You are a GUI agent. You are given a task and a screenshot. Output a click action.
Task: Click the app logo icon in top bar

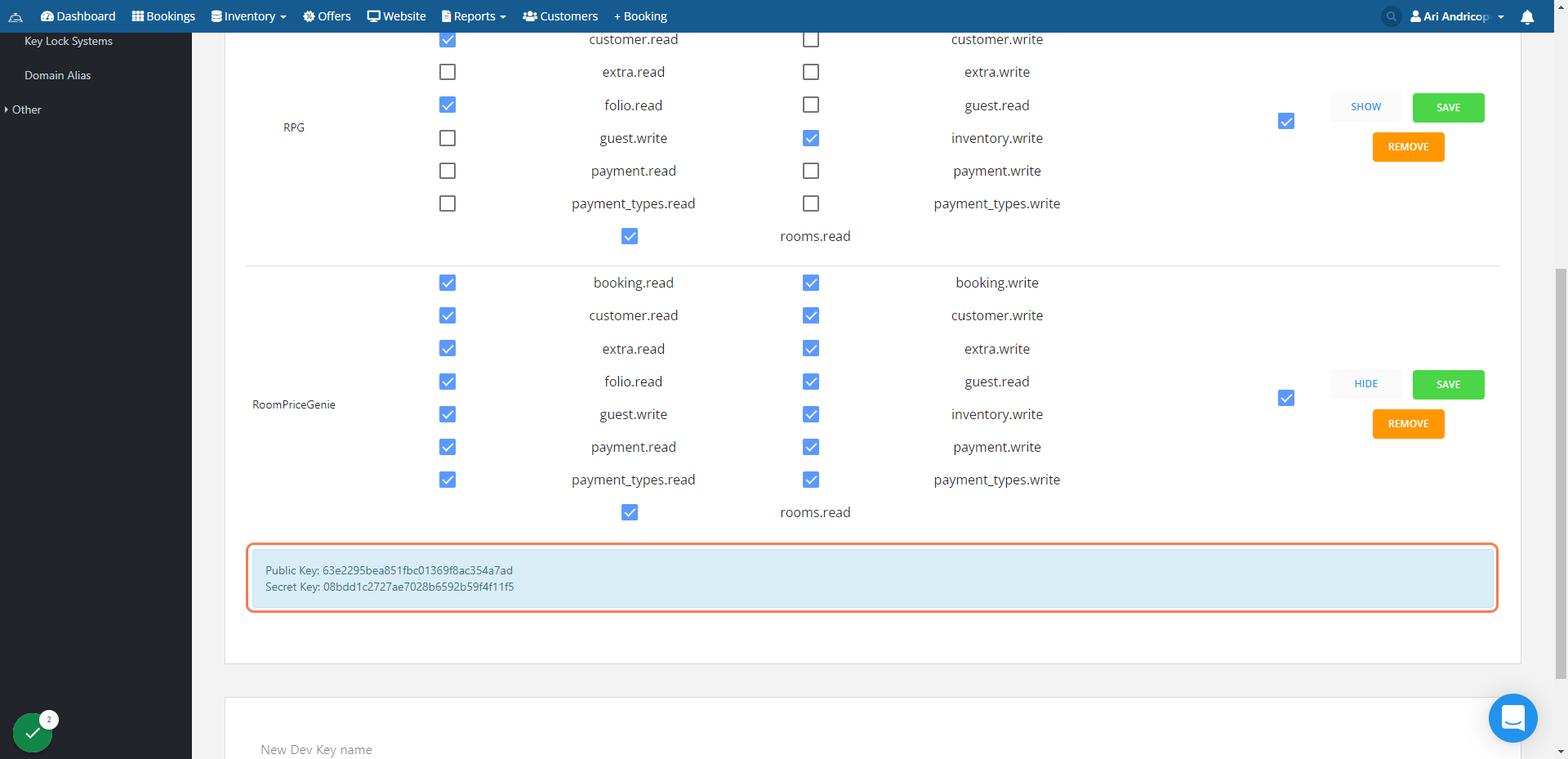click(16, 16)
